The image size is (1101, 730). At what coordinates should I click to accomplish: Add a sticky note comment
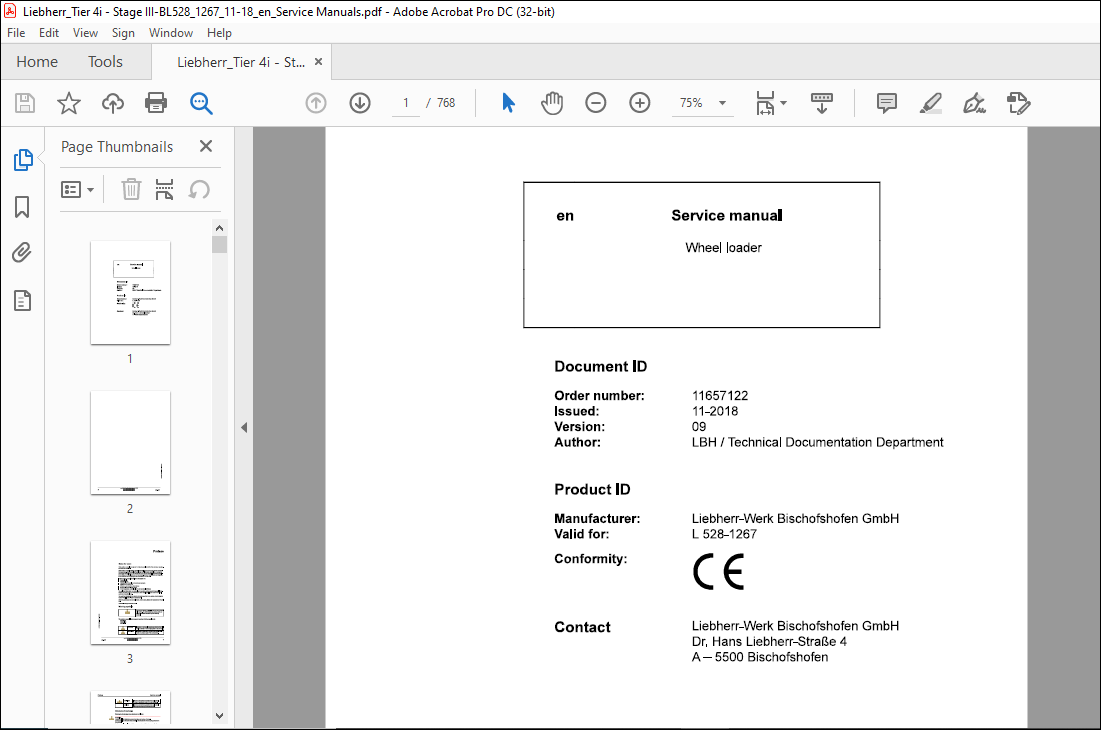coord(887,103)
